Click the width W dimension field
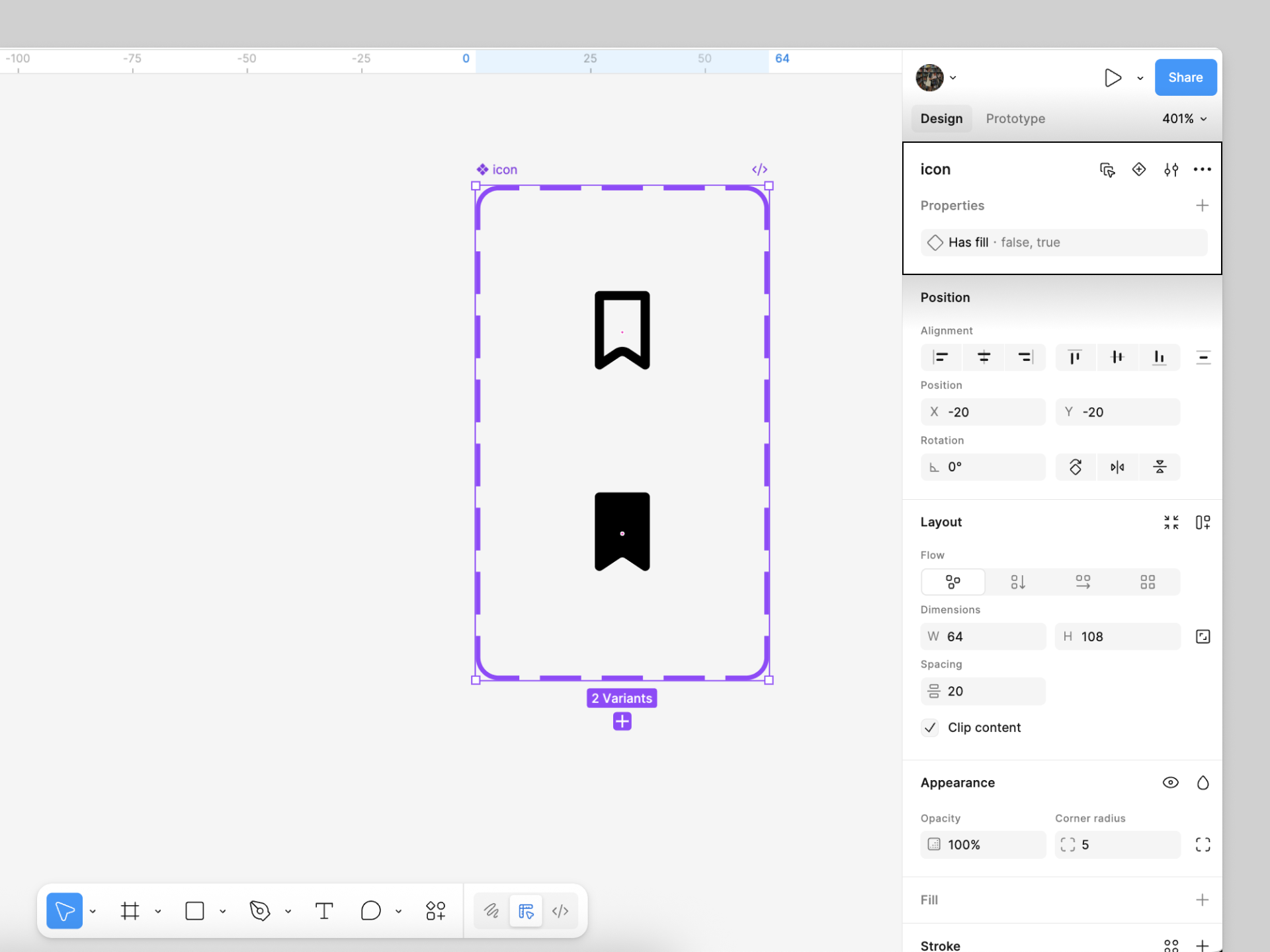The height and width of the screenshot is (952, 1270). tap(983, 637)
